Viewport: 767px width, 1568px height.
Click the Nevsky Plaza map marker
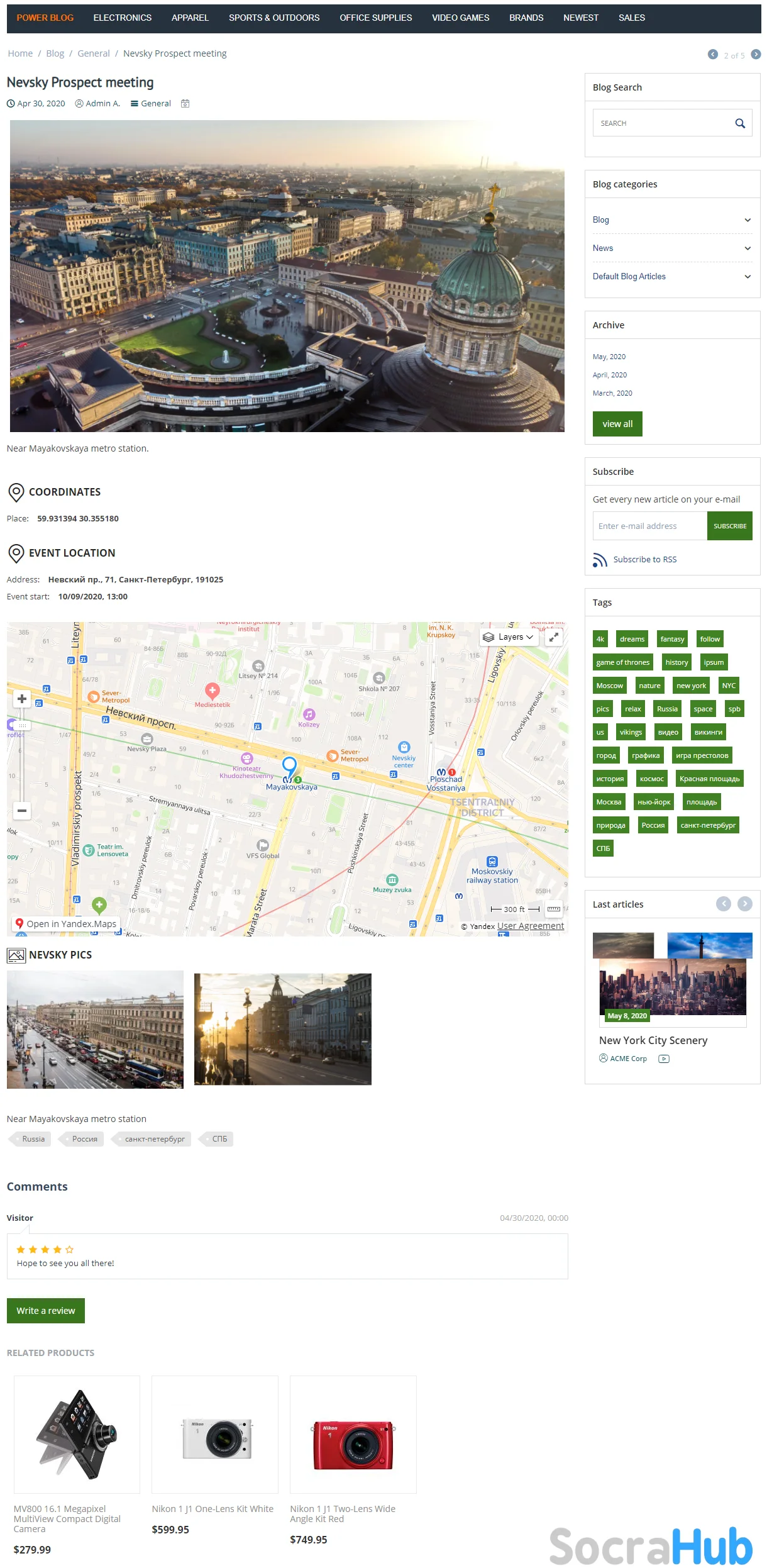(146, 740)
